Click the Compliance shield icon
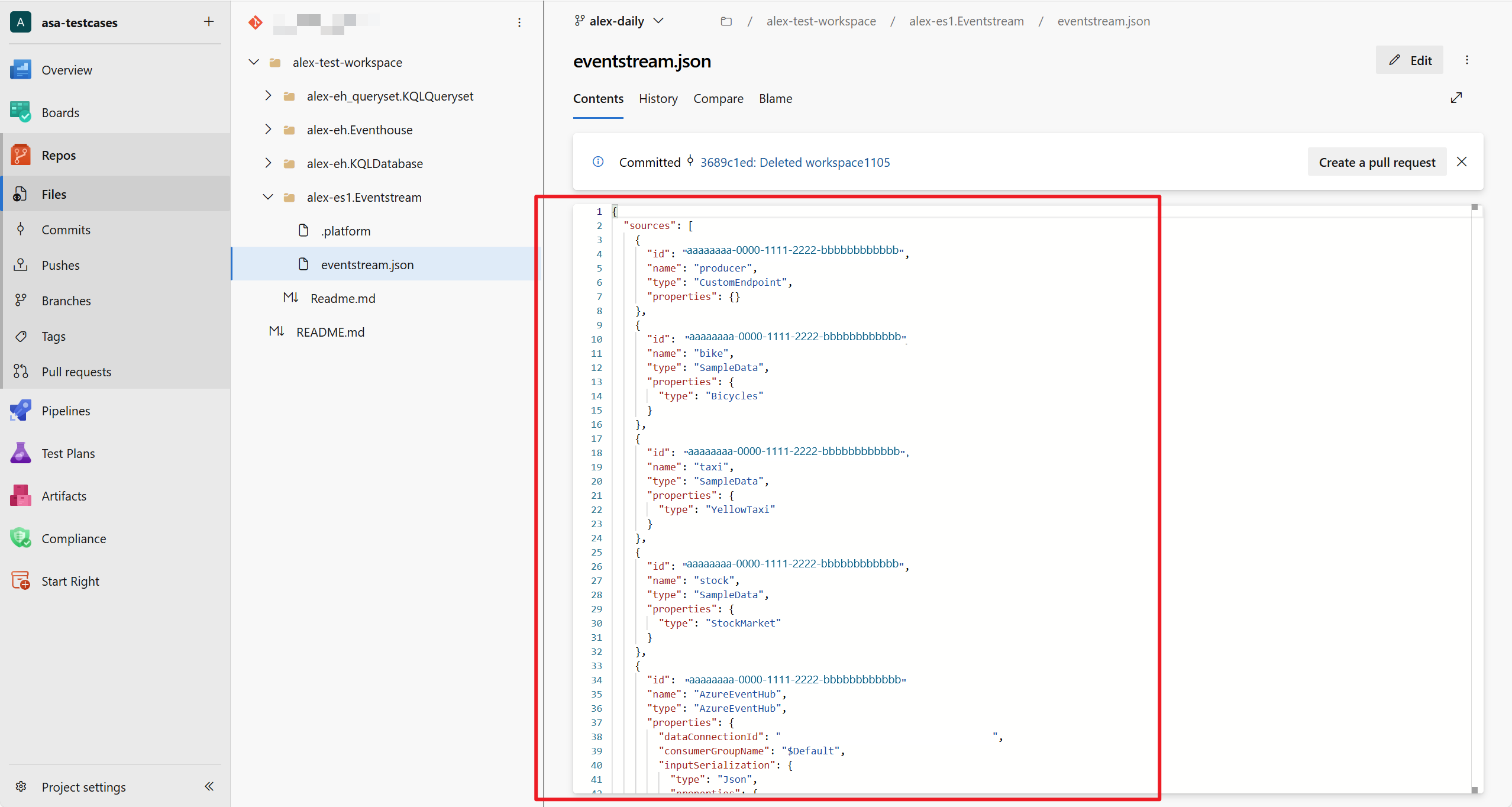 click(x=21, y=538)
